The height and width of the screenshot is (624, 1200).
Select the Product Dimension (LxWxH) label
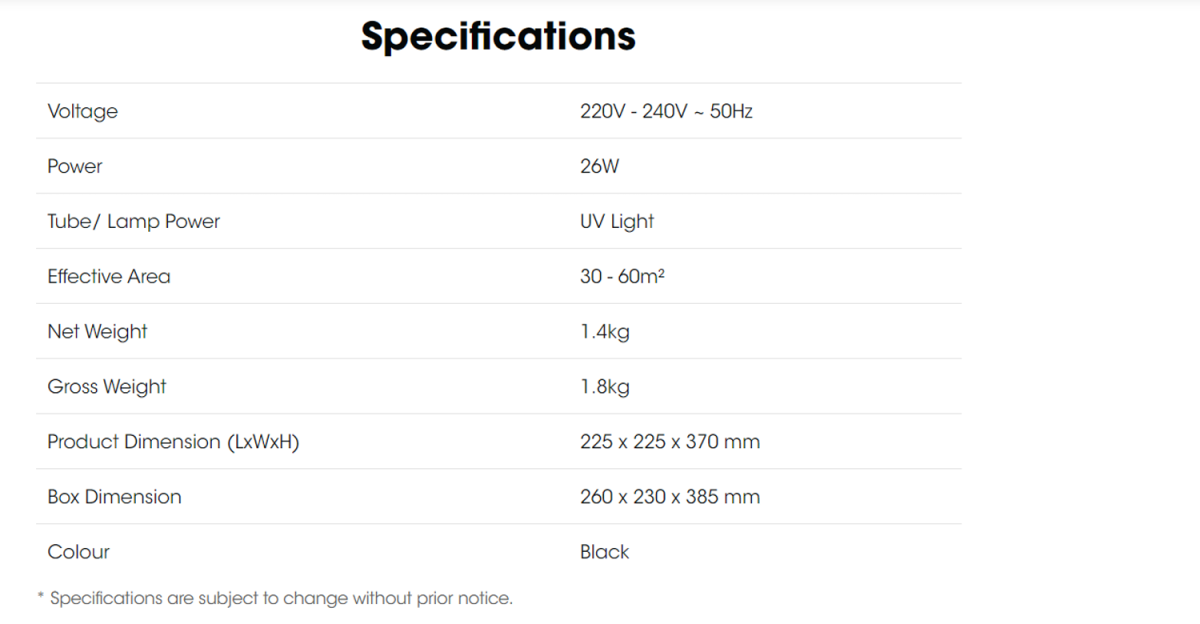coord(173,441)
